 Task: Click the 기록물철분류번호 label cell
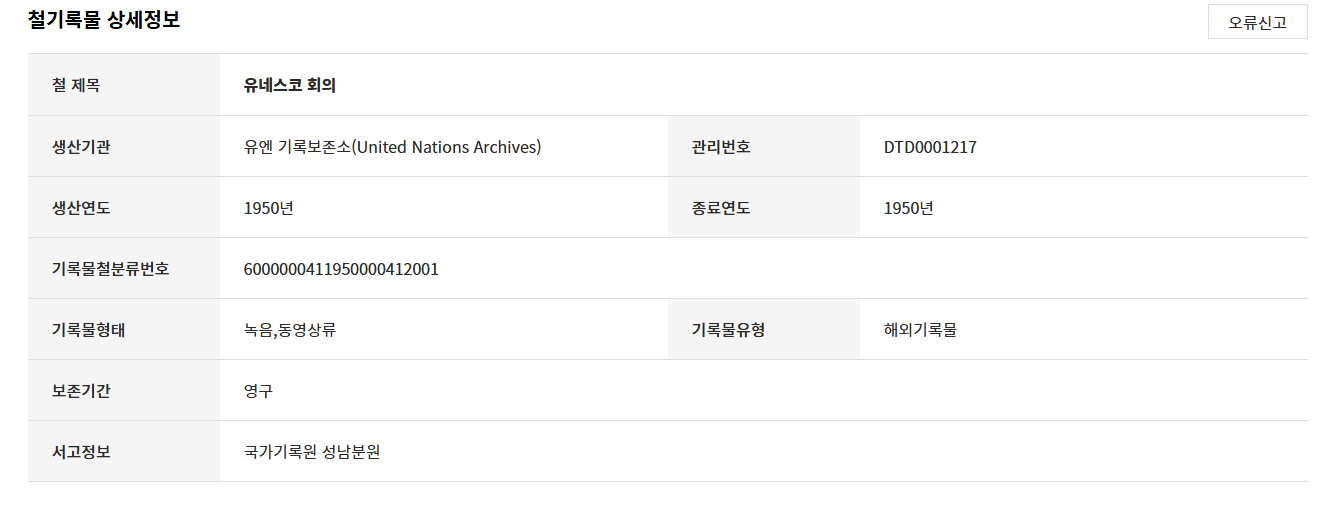click(x=124, y=269)
